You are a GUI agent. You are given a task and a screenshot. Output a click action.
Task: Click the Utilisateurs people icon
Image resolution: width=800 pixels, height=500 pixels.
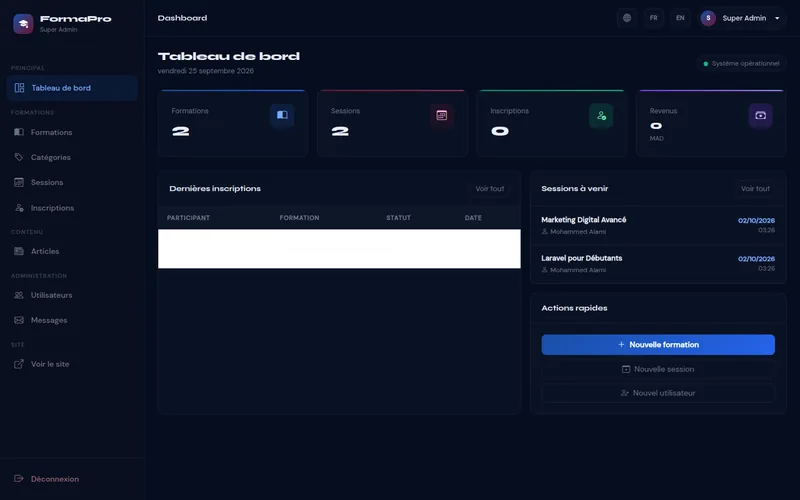click(19, 295)
